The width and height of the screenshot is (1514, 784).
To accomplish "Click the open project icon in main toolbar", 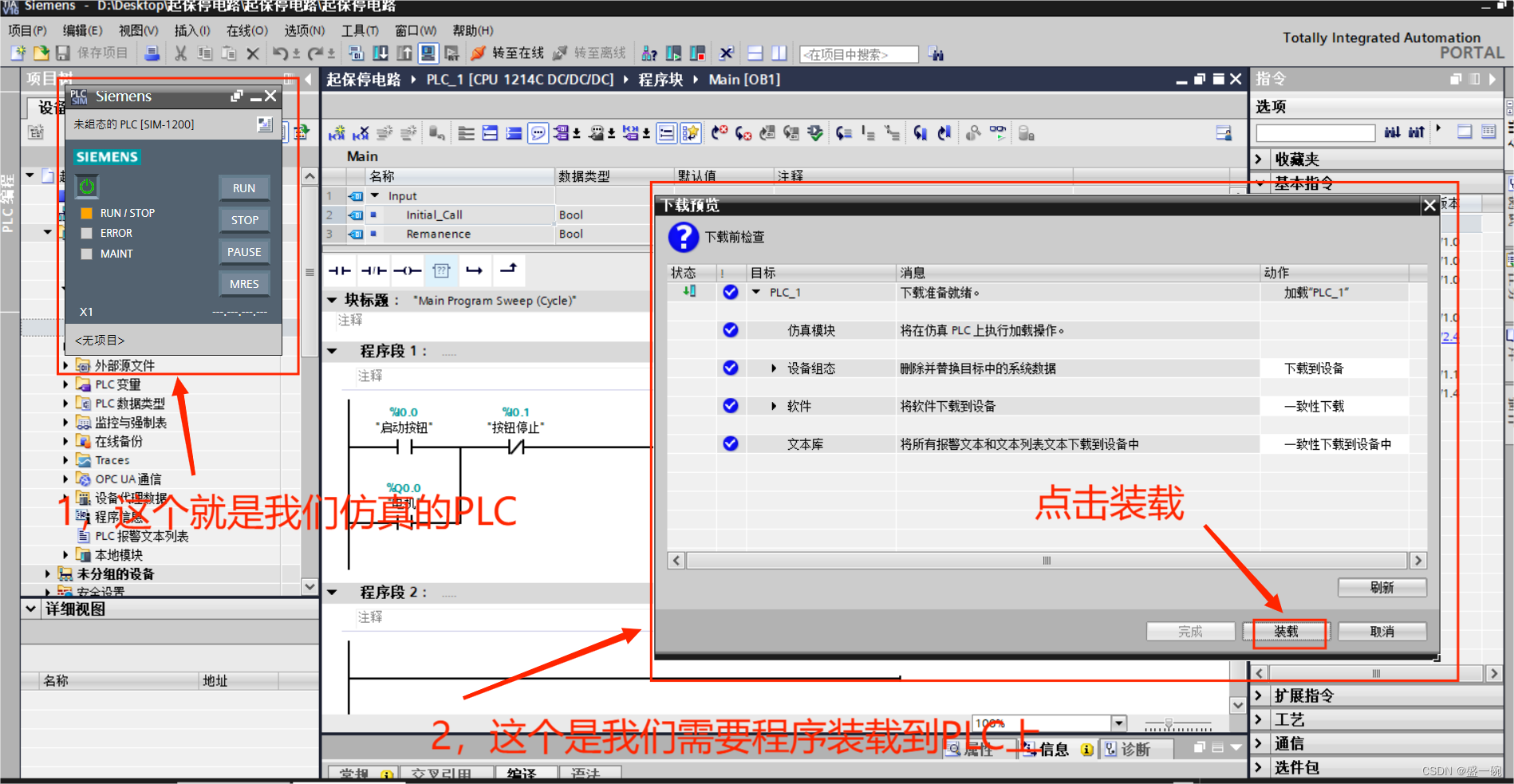I will coord(40,53).
